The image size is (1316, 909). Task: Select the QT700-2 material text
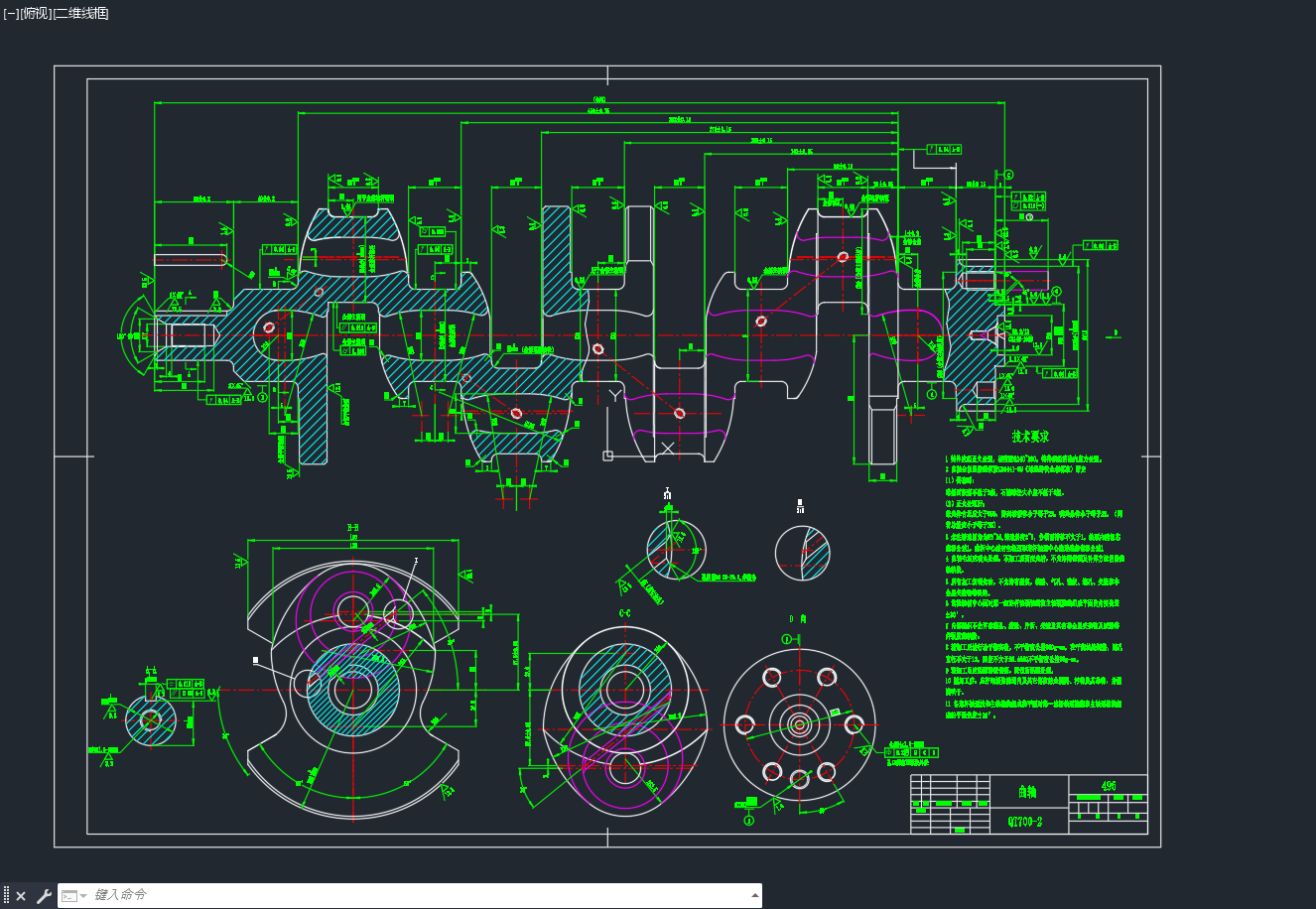click(1025, 822)
